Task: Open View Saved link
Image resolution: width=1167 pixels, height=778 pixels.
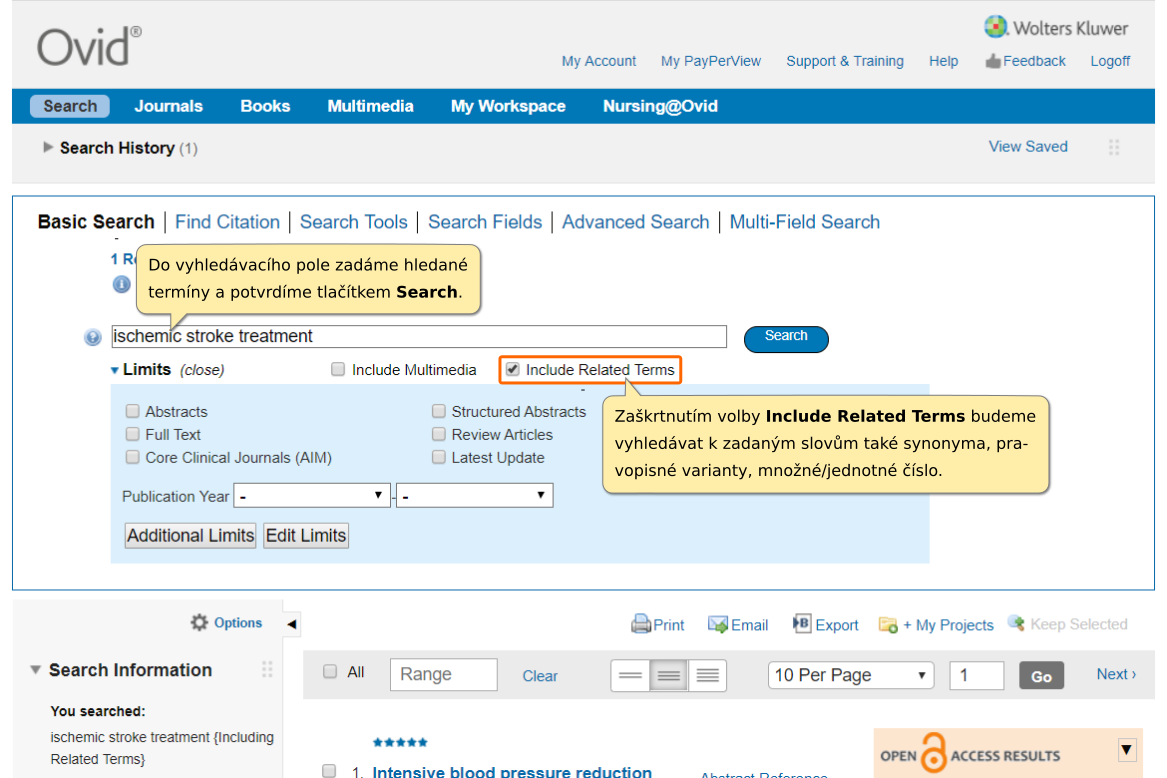Action: (1028, 147)
